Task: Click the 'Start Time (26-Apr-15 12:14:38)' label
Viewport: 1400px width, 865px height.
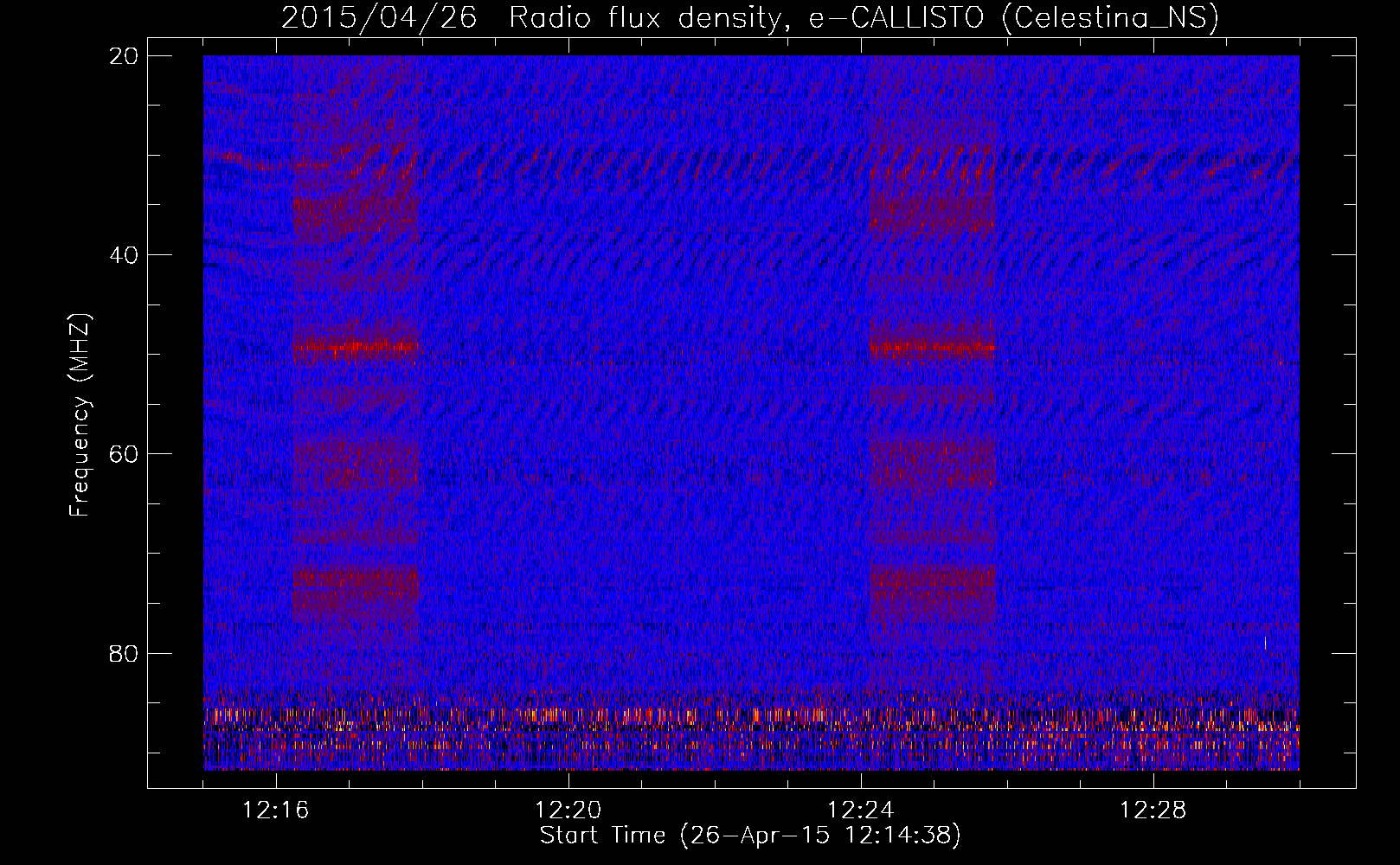Action: 750,836
